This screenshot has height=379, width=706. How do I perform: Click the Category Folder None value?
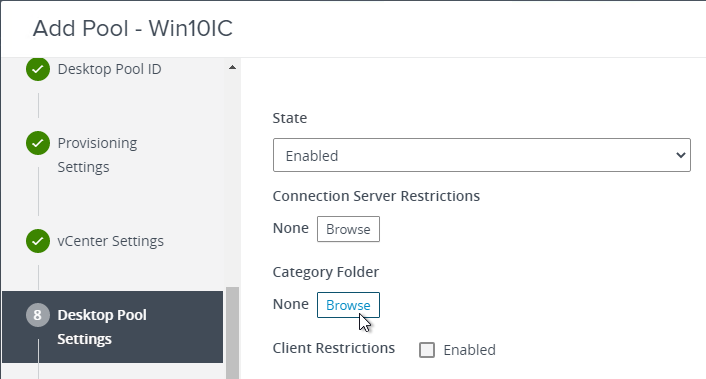pyautogui.click(x=290, y=304)
